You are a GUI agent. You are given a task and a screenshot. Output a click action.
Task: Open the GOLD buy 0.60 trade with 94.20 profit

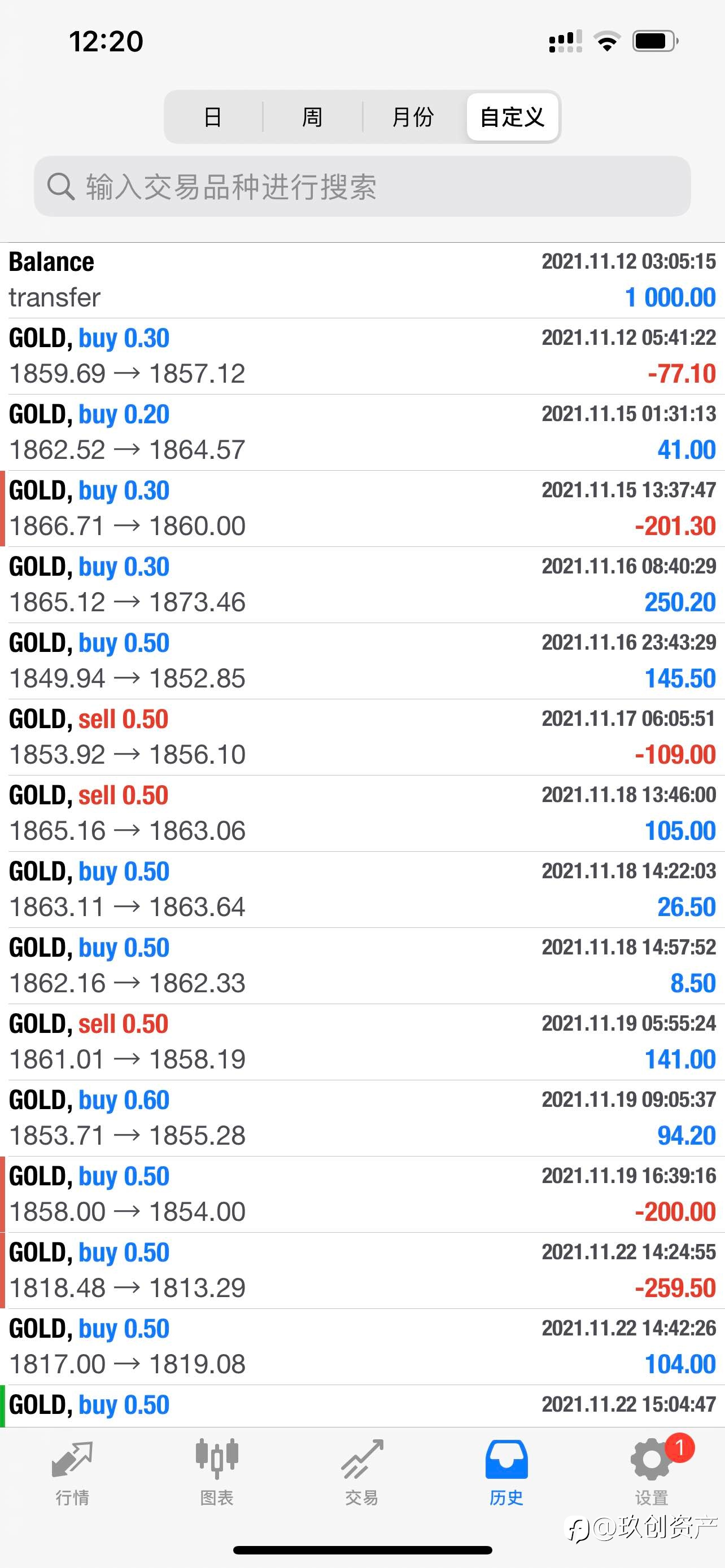(x=362, y=1118)
